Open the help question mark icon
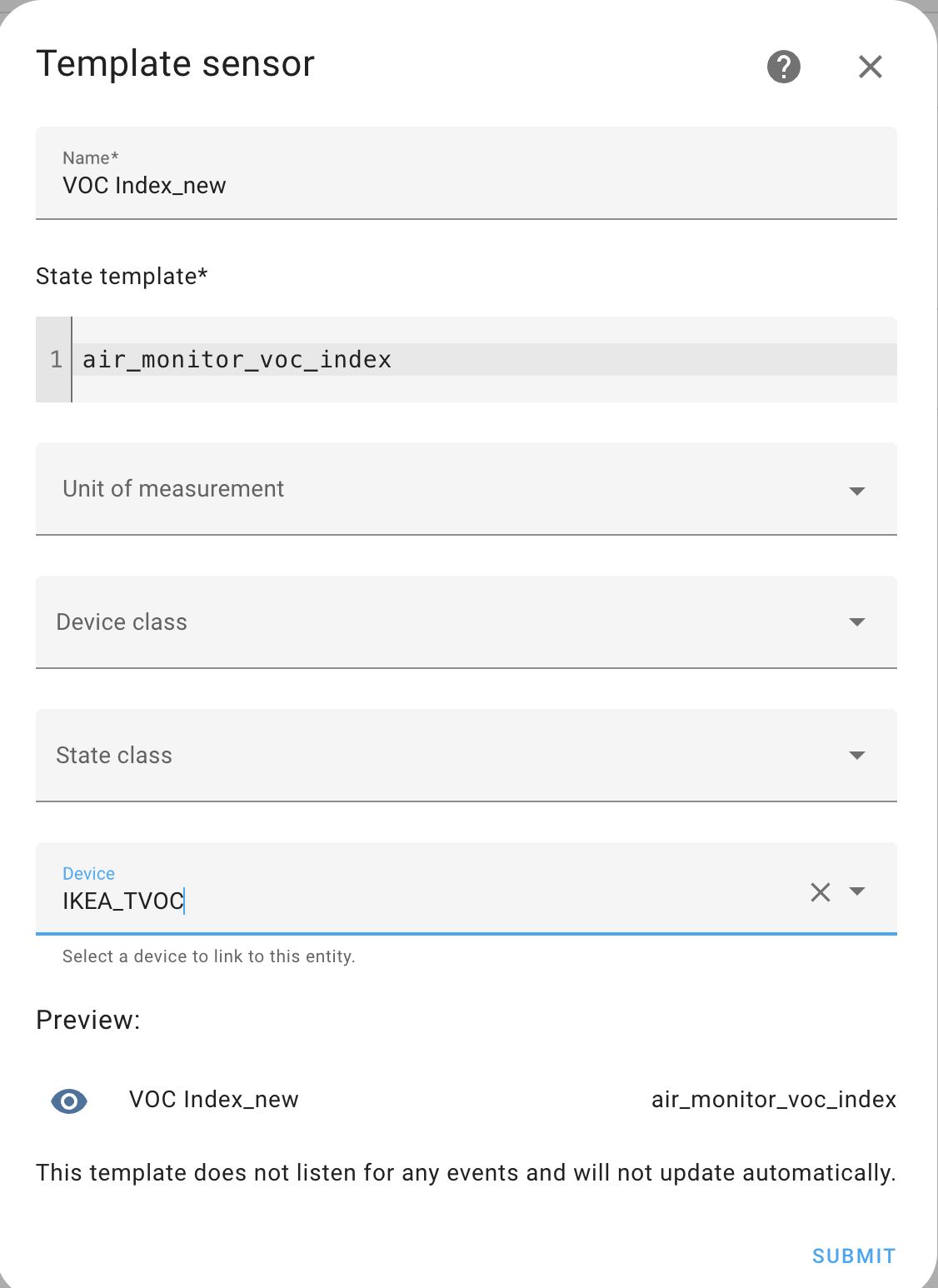 pyautogui.click(x=783, y=67)
